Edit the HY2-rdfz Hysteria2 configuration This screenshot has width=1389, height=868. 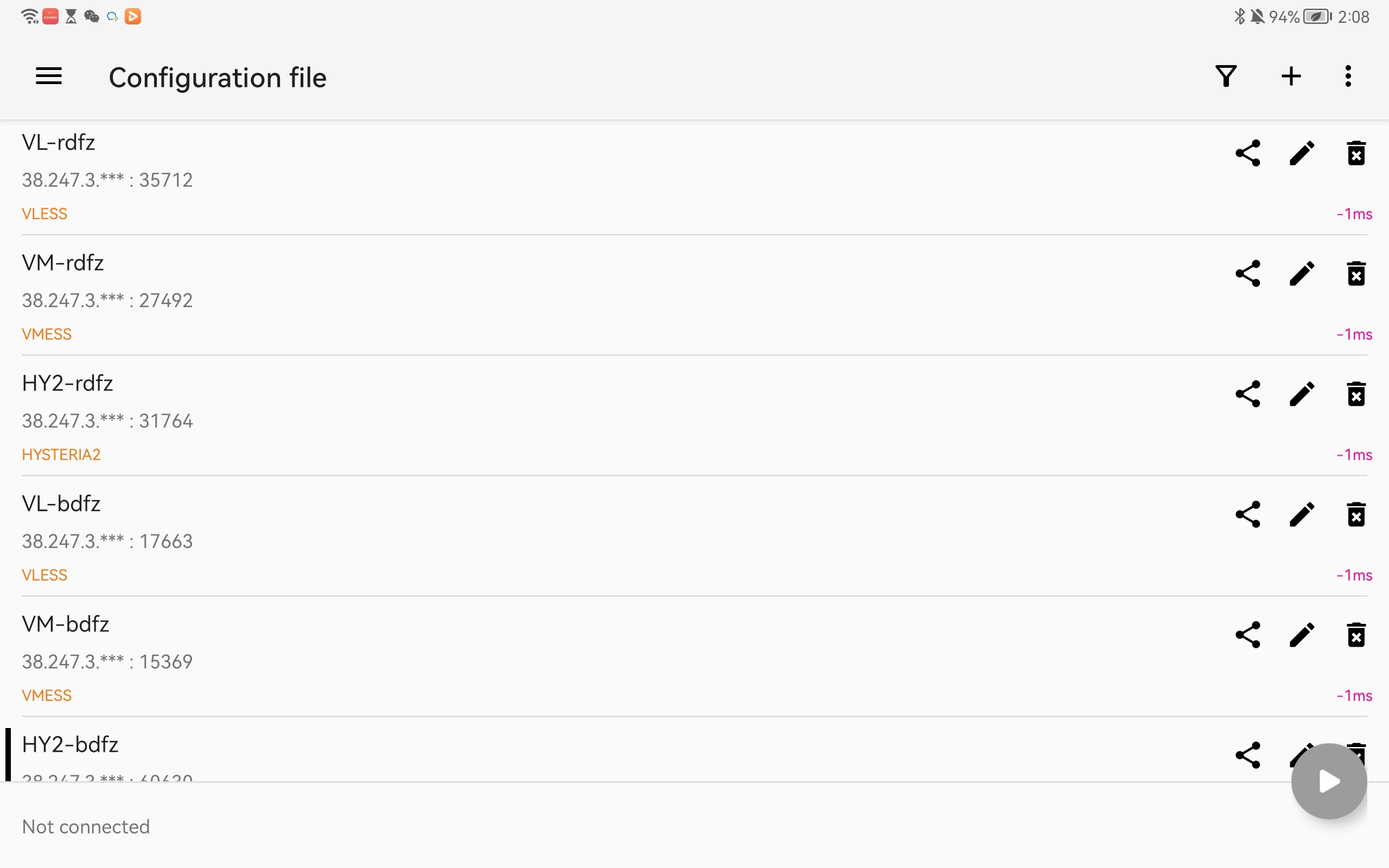(x=1302, y=394)
